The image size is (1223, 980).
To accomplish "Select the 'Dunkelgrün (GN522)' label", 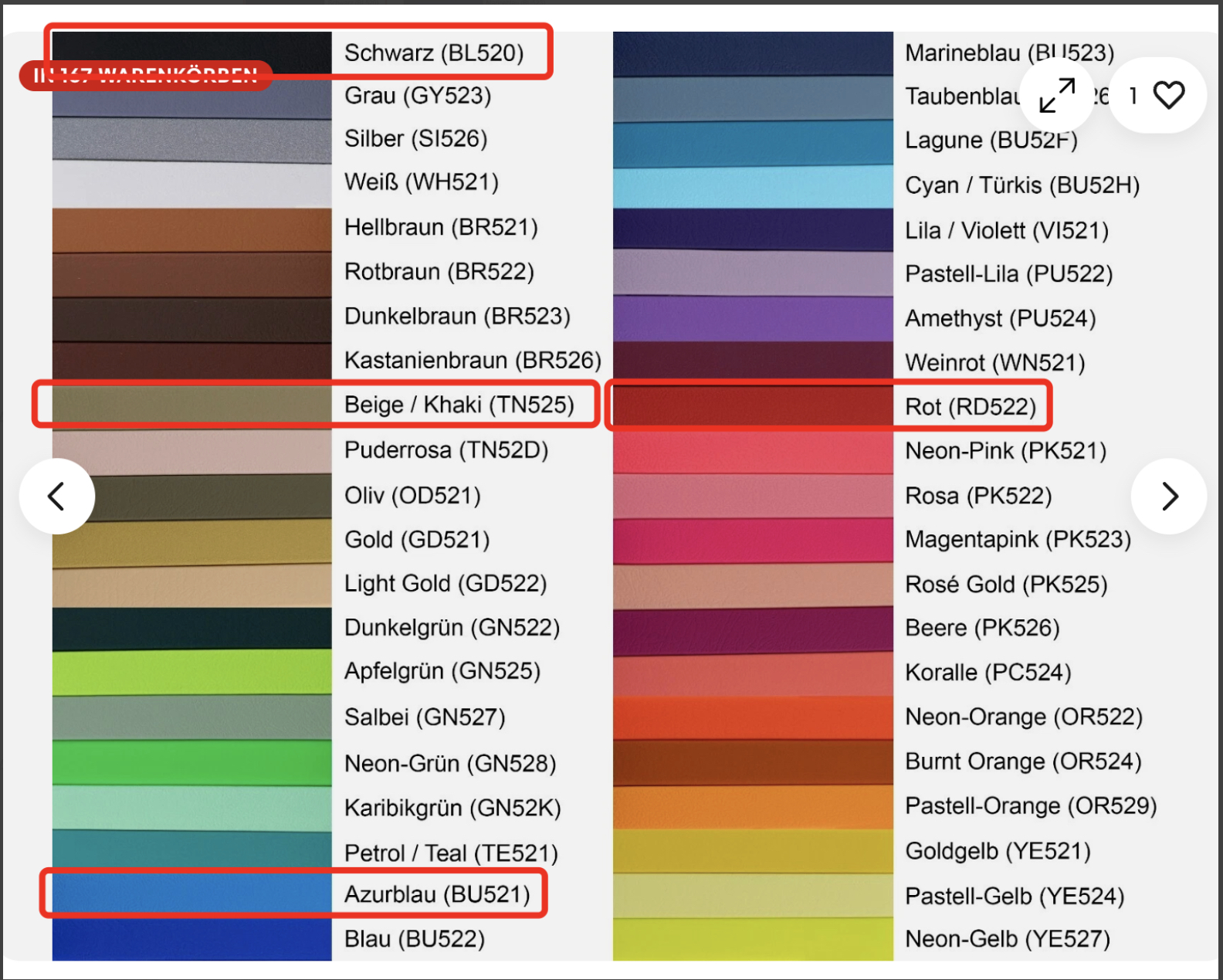I will tap(452, 628).
